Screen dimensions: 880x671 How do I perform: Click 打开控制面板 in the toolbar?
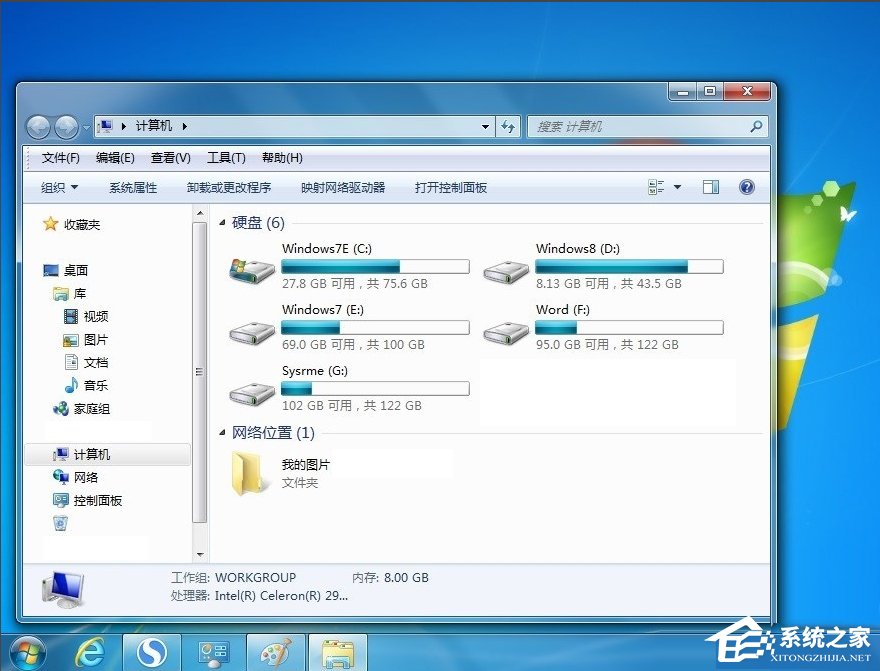pyautogui.click(x=450, y=187)
